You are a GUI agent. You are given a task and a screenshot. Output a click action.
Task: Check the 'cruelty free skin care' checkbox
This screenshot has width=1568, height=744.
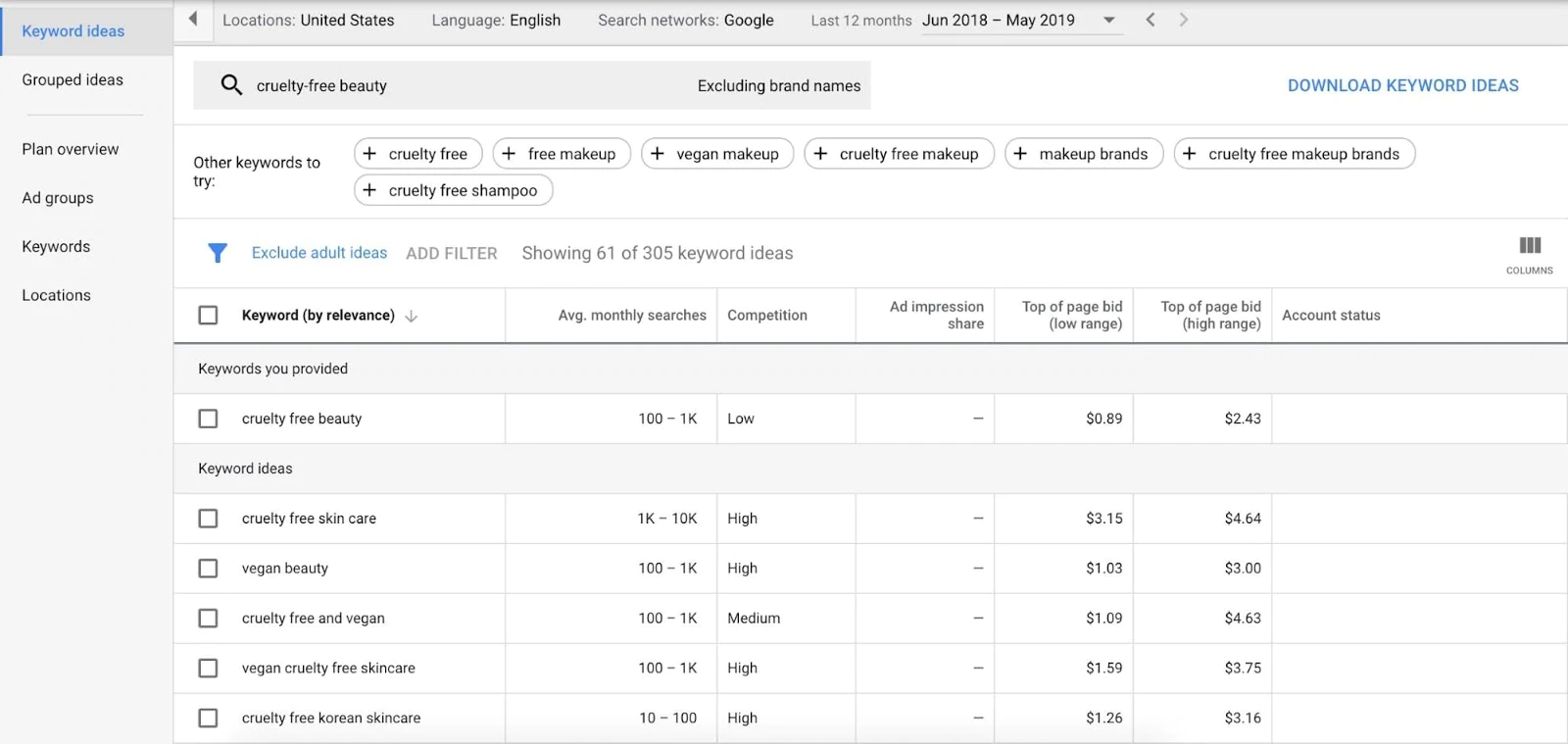pos(208,519)
